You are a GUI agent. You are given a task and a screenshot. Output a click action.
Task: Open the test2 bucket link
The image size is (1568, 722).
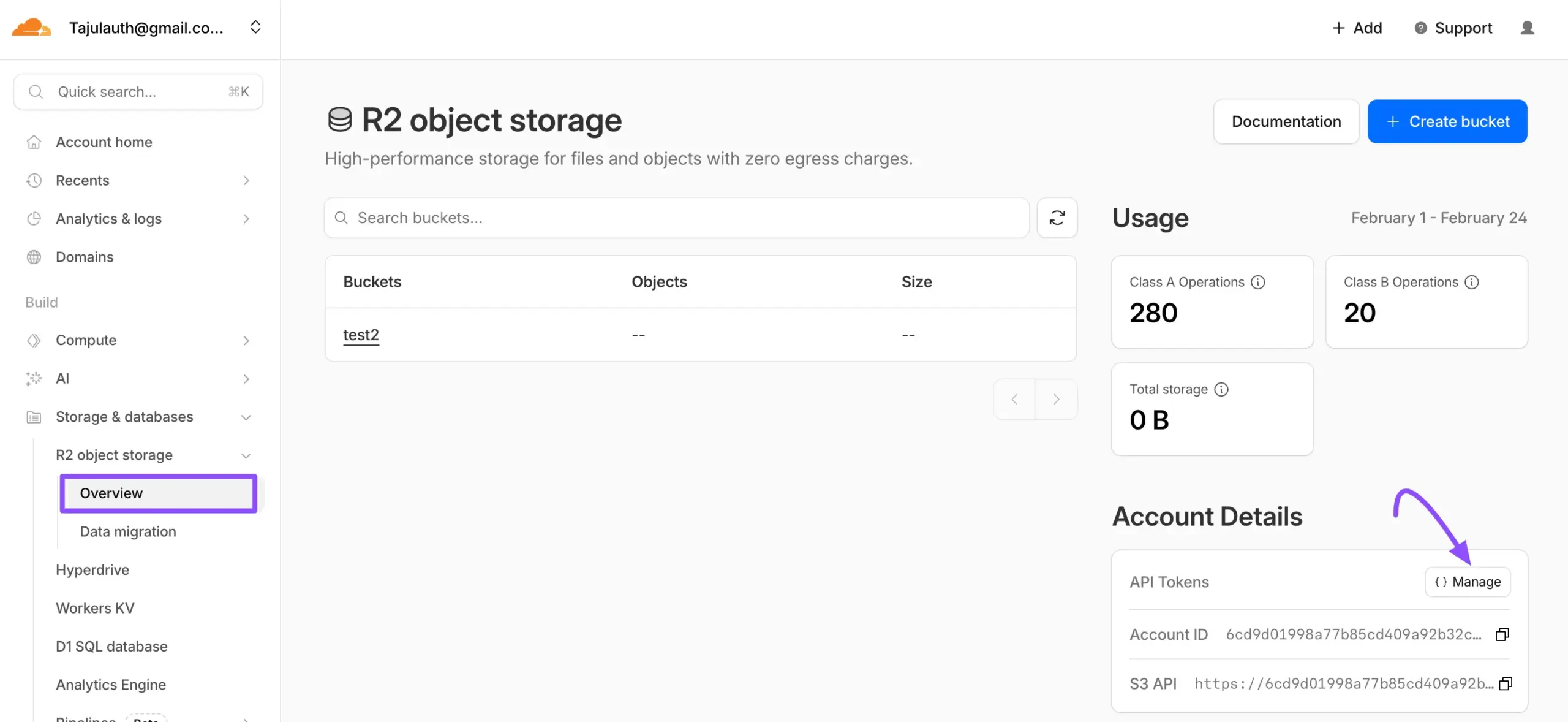pyautogui.click(x=361, y=335)
